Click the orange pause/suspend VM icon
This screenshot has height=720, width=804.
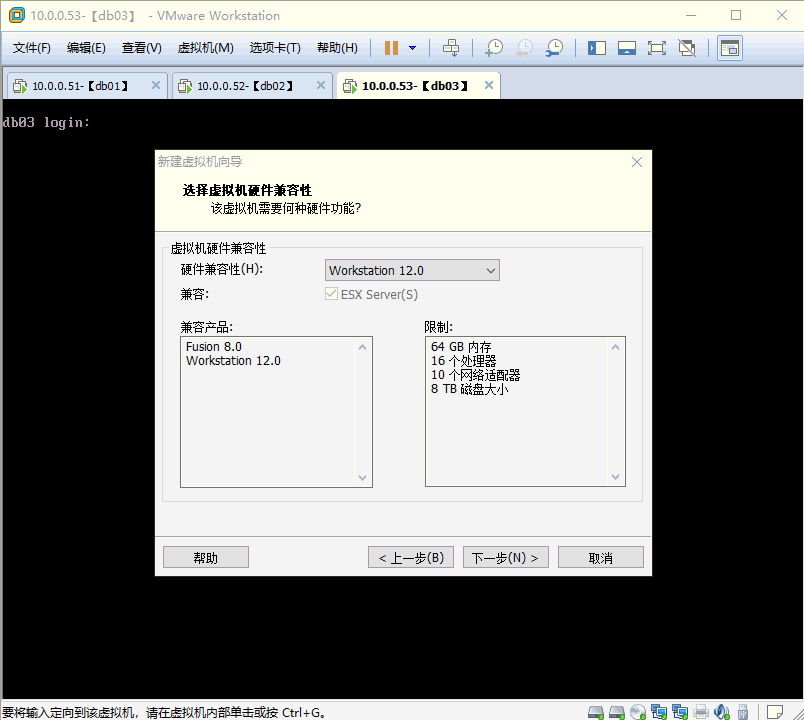click(391, 48)
